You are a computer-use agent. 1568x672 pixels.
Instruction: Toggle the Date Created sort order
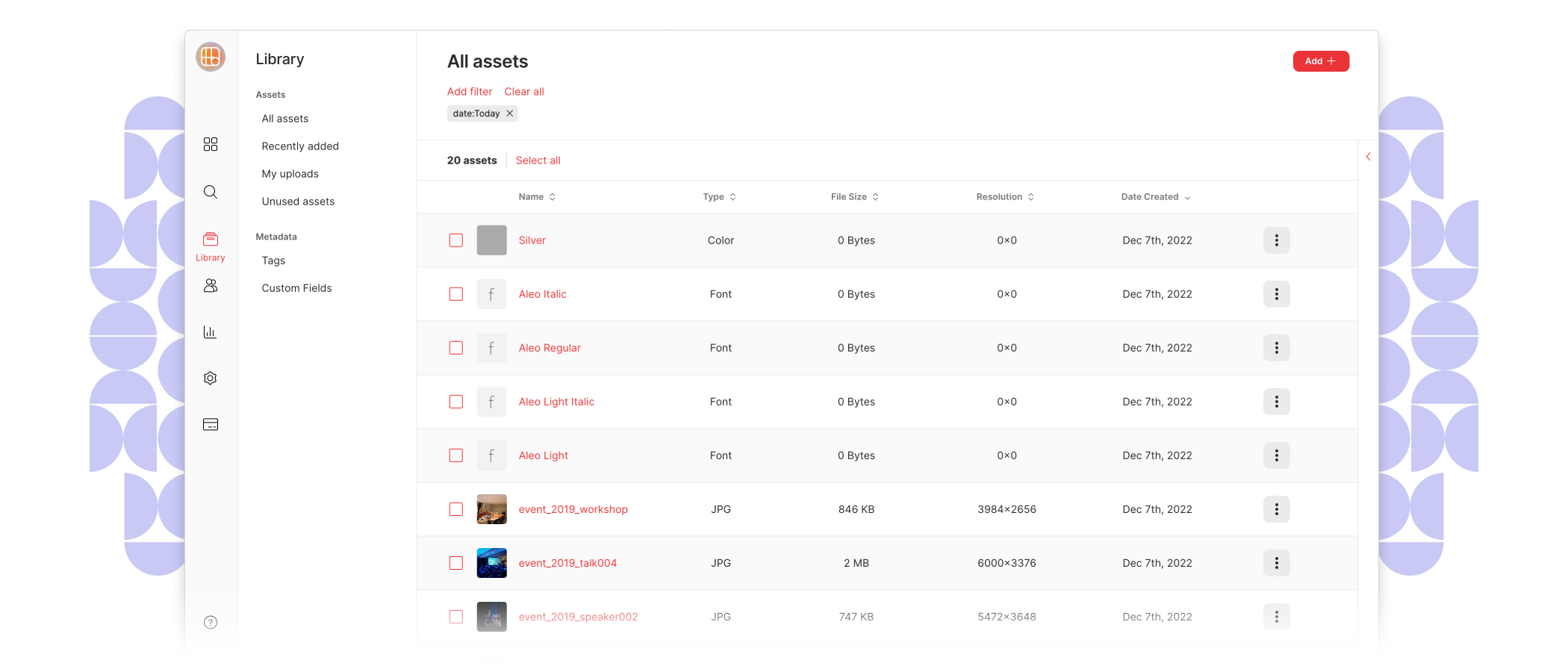1154,196
